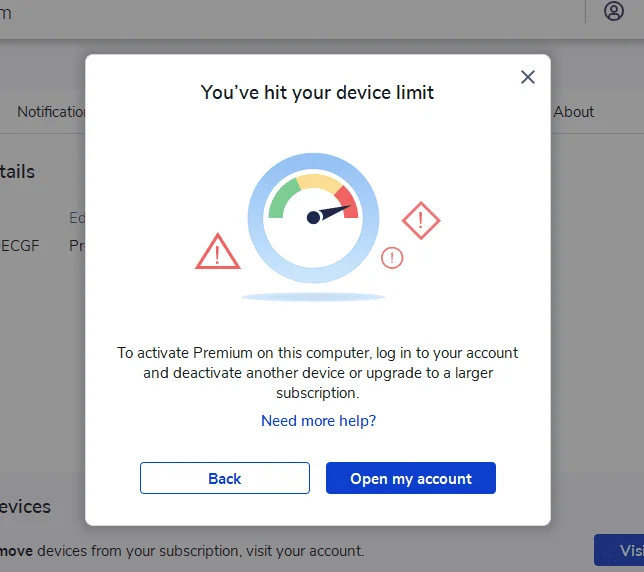
Task: Click the gauge needle in the illustration
Action: (329, 214)
